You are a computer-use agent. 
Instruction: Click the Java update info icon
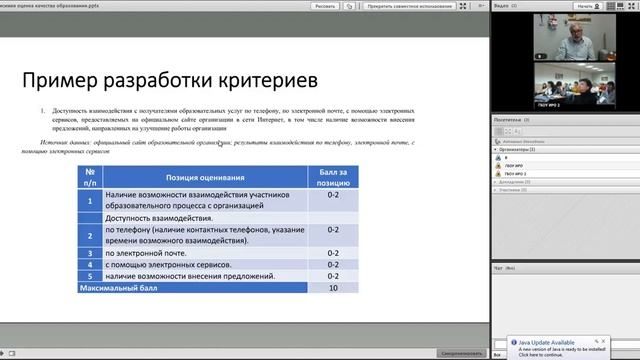pos(514,342)
